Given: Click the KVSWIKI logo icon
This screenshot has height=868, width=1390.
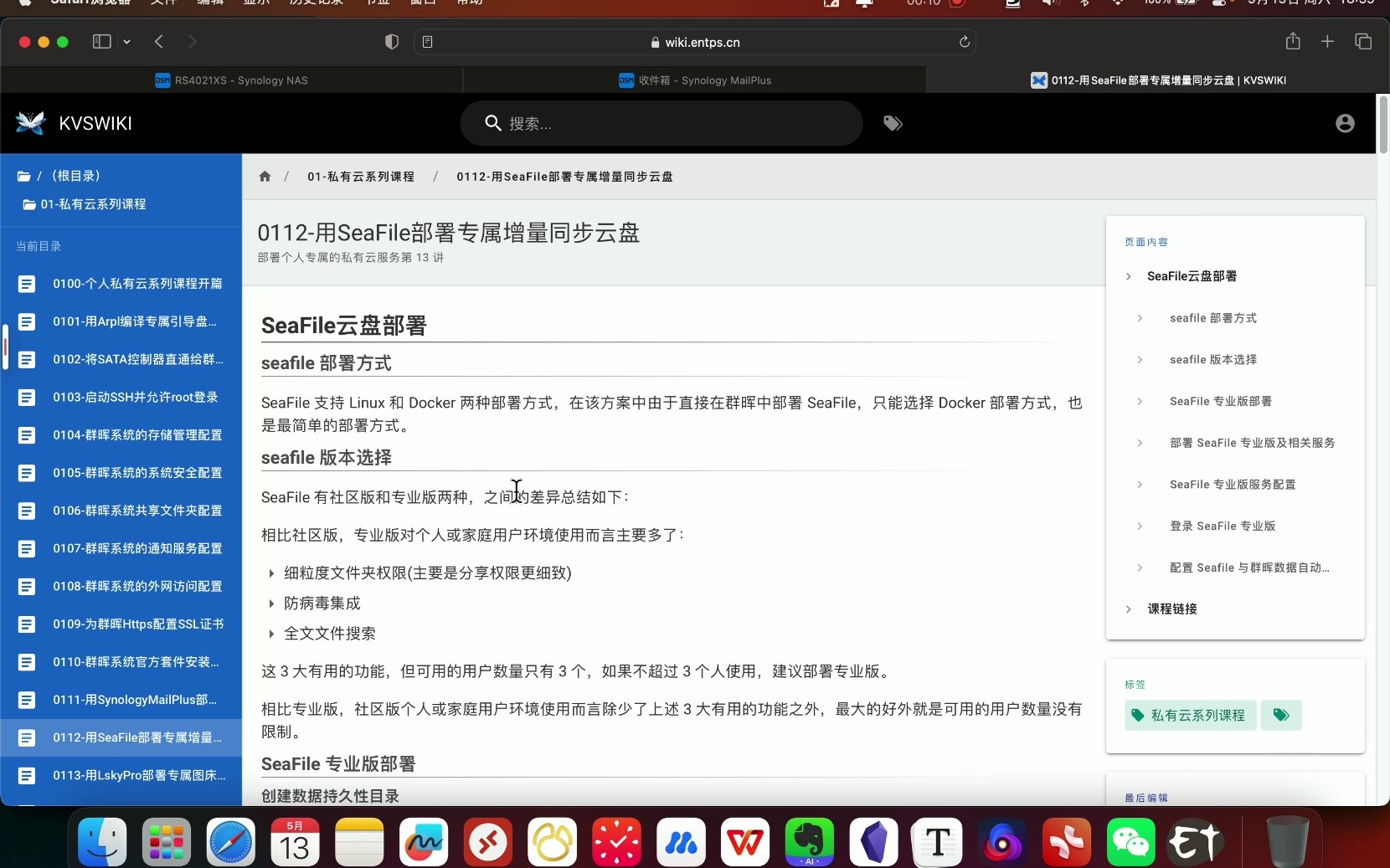Looking at the screenshot, I should point(31,123).
